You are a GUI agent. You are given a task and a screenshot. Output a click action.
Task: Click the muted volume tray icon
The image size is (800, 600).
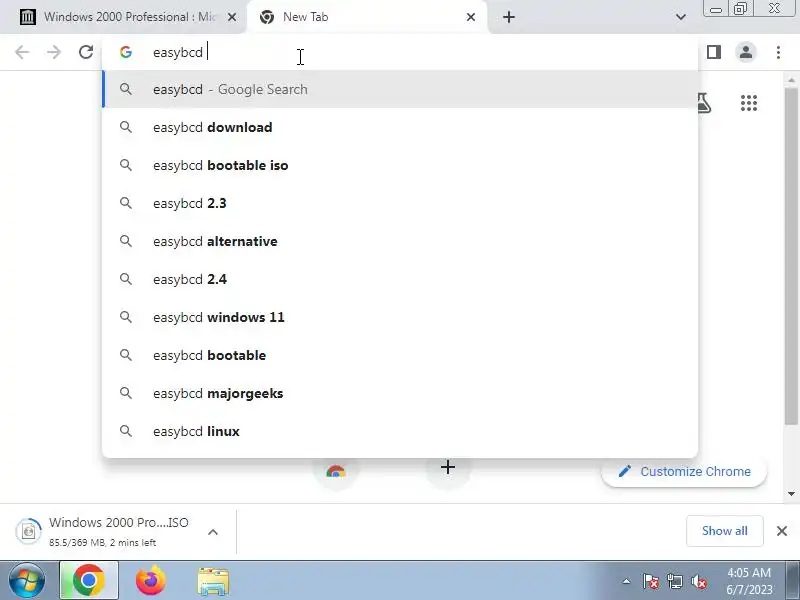(x=698, y=581)
